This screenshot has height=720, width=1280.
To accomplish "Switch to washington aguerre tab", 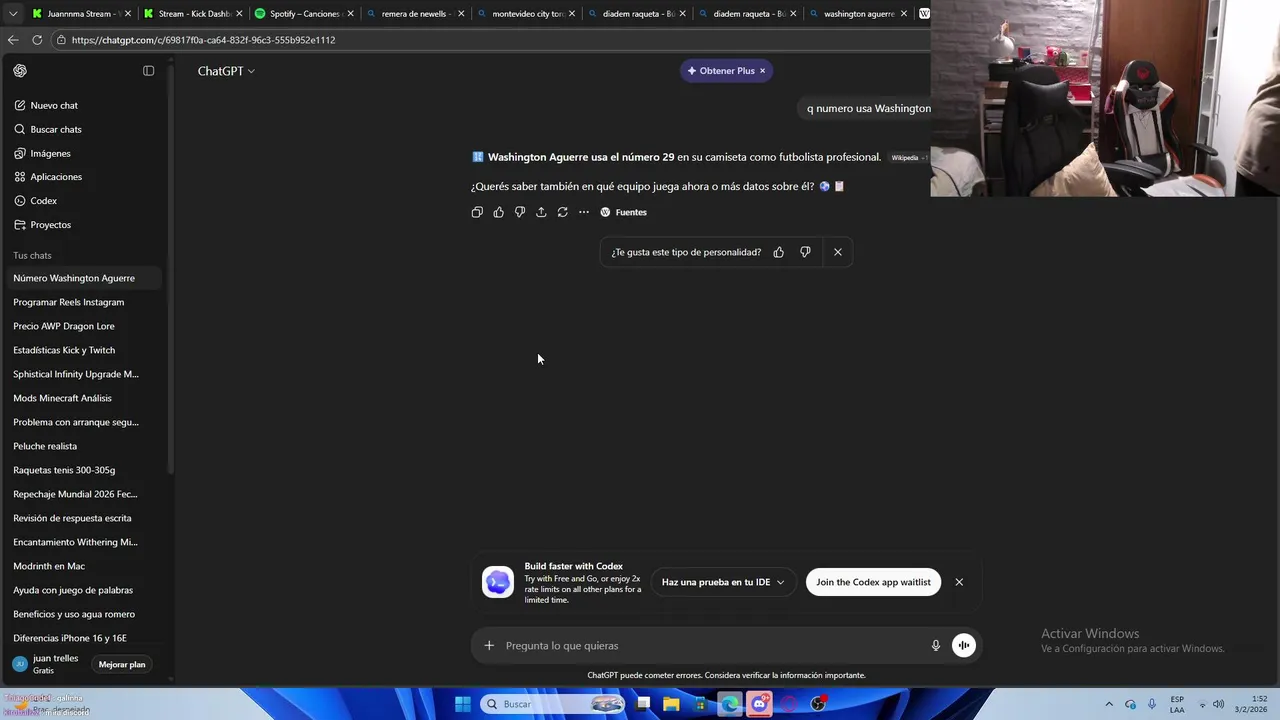I will (x=855, y=14).
